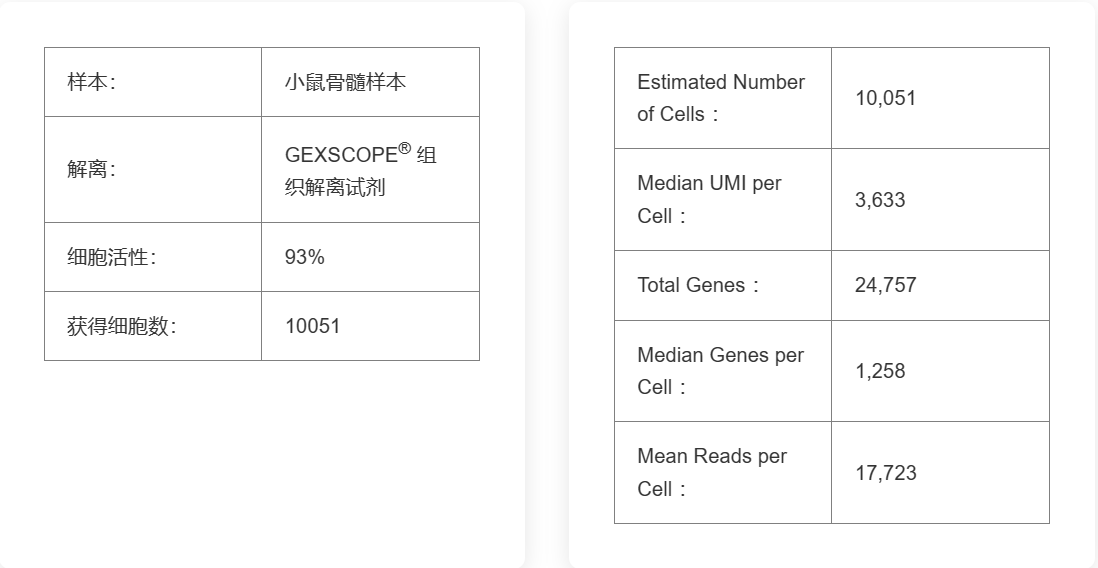This screenshot has width=1098, height=568.
Task: Select the 织解离试剂 text line
Action: [335, 187]
